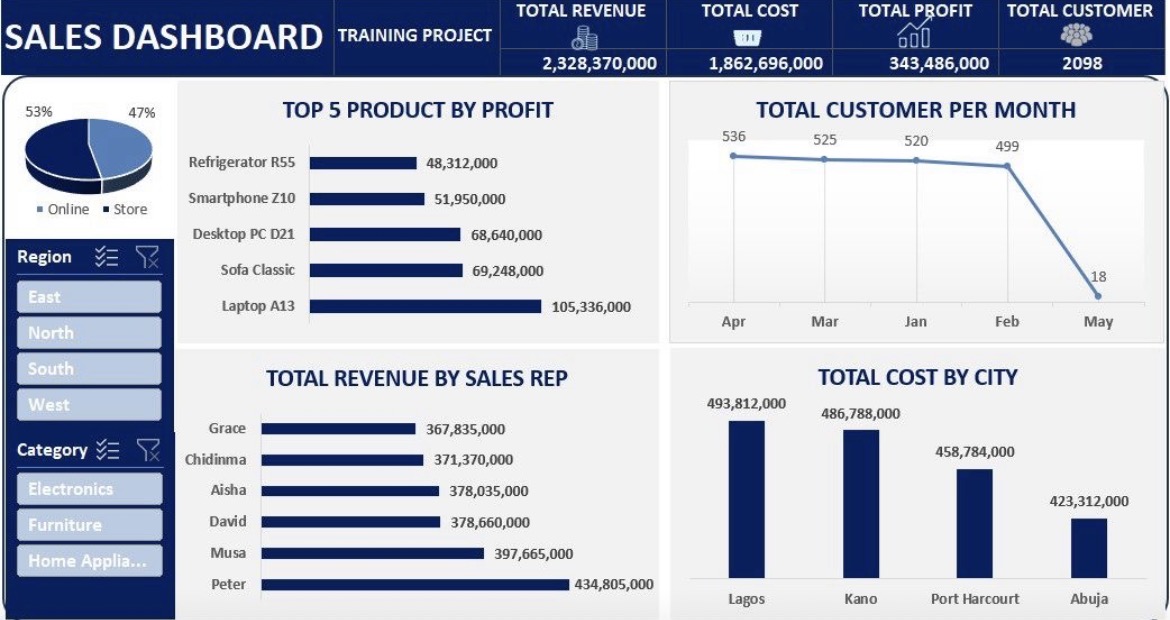
Task: Click the Sofa Classic profit bar
Action: pos(386,270)
